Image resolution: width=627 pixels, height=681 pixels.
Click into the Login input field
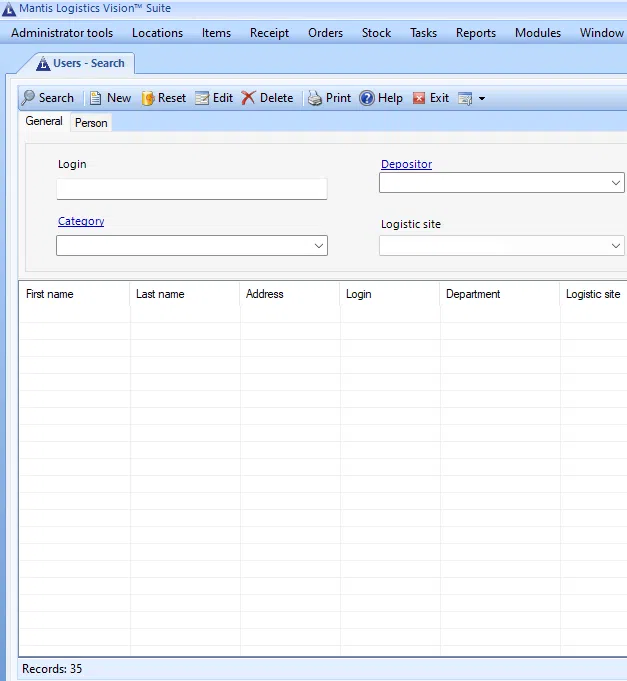tap(191, 189)
